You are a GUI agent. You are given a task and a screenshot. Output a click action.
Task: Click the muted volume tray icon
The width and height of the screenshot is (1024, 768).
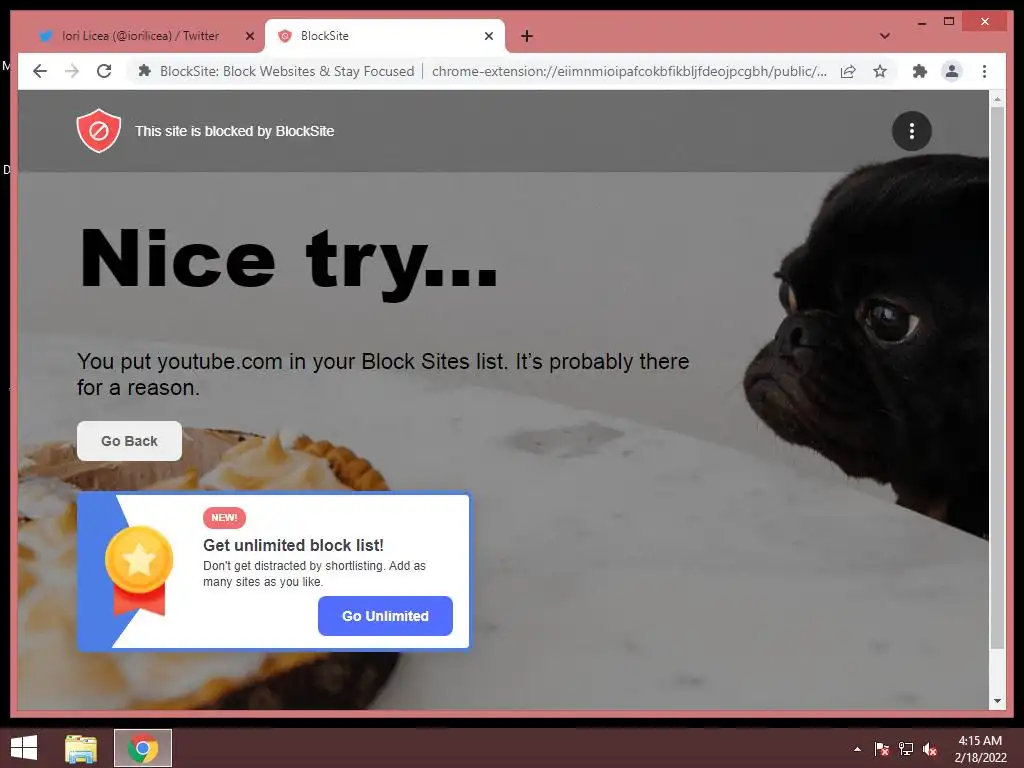click(x=930, y=749)
